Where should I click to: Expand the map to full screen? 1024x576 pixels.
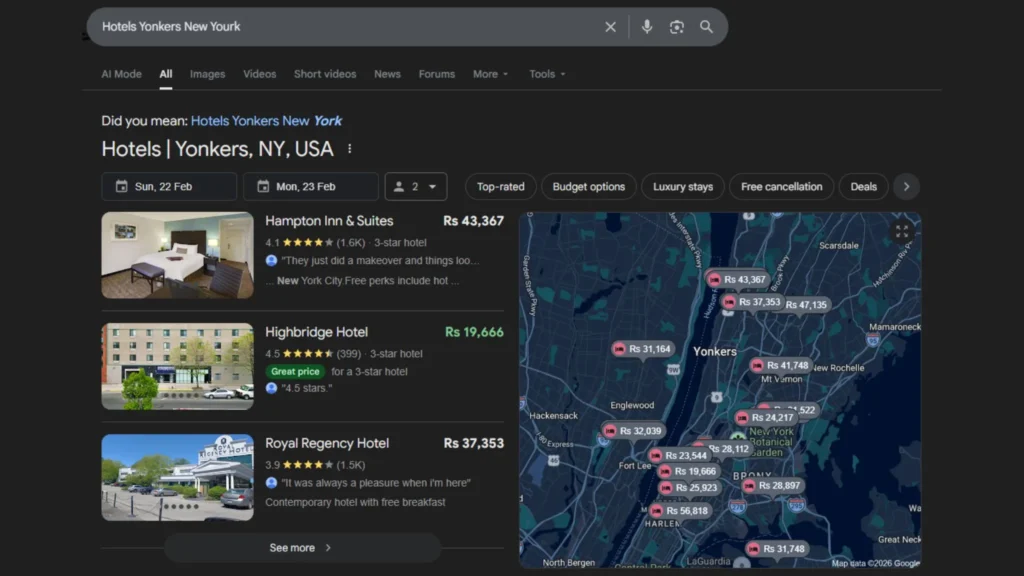tap(902, 231)
